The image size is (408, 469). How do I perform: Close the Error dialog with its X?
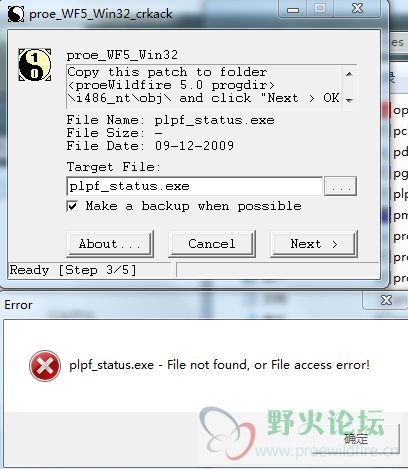pyautogui.click(x=386, y=300)
